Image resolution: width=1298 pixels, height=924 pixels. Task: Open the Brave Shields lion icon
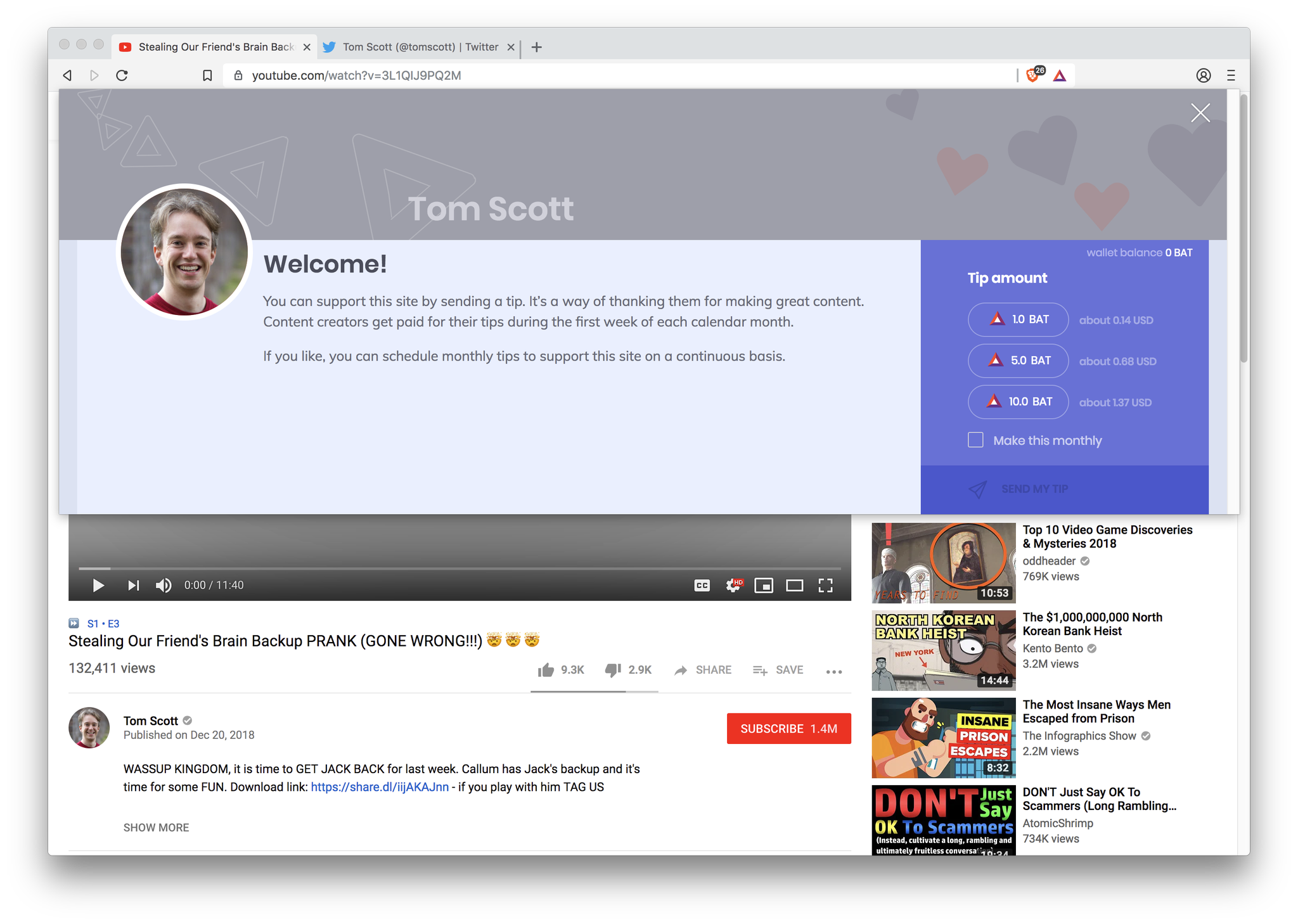pyautogui.click(x=1034, y=75)
